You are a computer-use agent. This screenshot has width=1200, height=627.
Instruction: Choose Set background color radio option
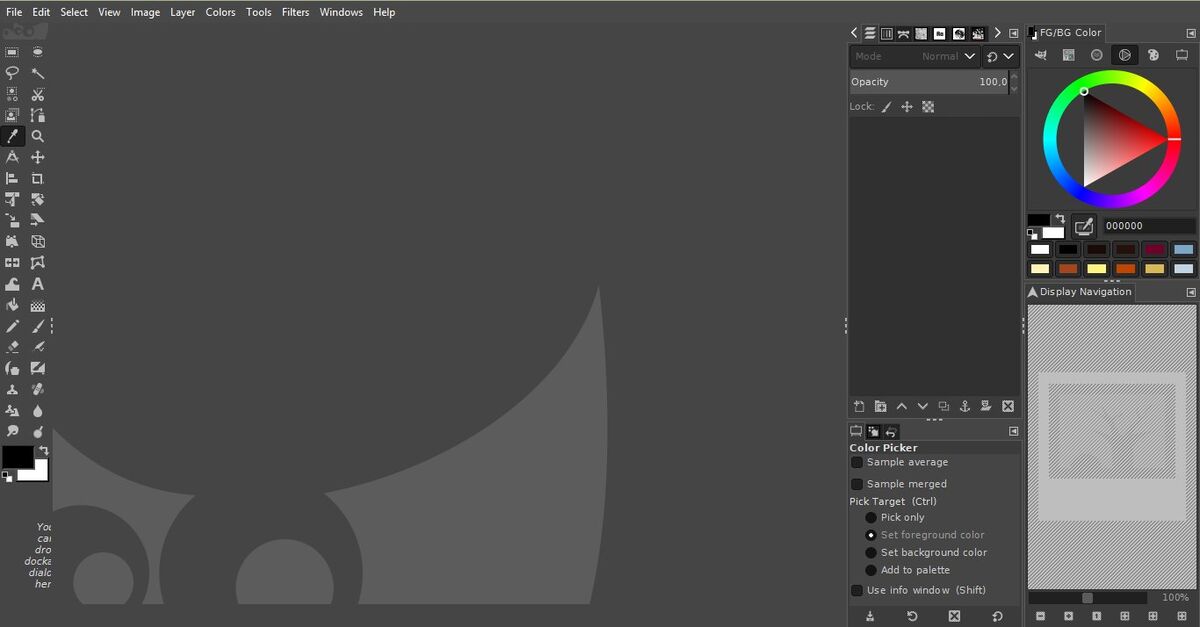[871, 553]
